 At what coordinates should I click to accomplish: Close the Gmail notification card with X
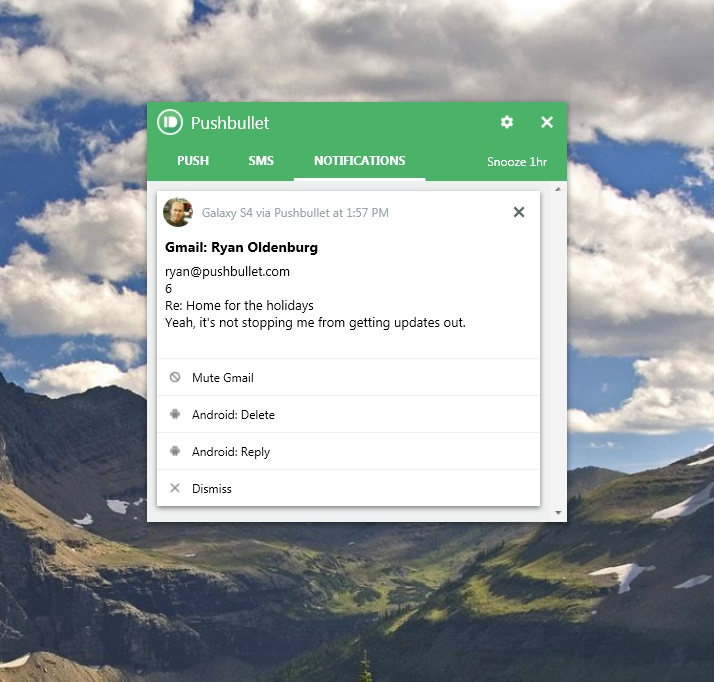(518, 212)
